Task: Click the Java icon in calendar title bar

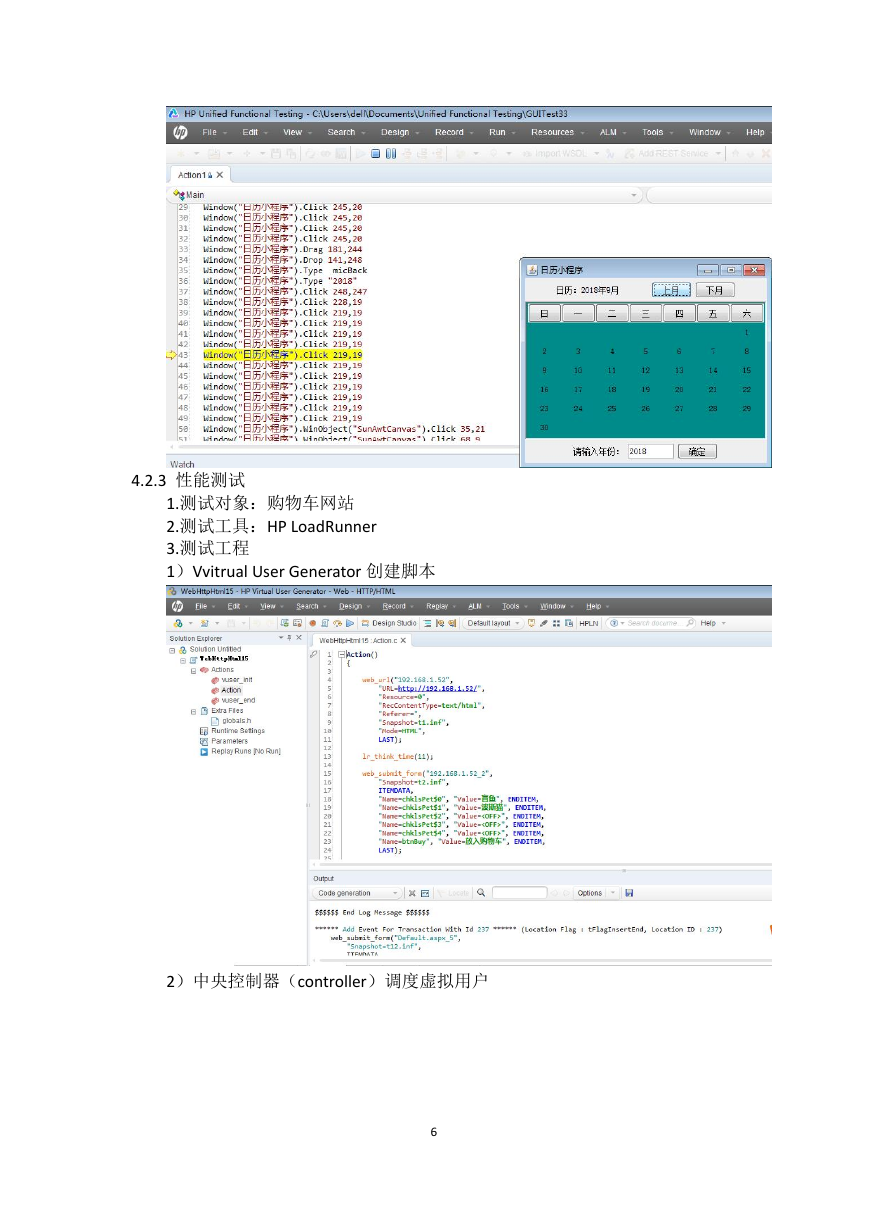Action: tap(531, 270)
